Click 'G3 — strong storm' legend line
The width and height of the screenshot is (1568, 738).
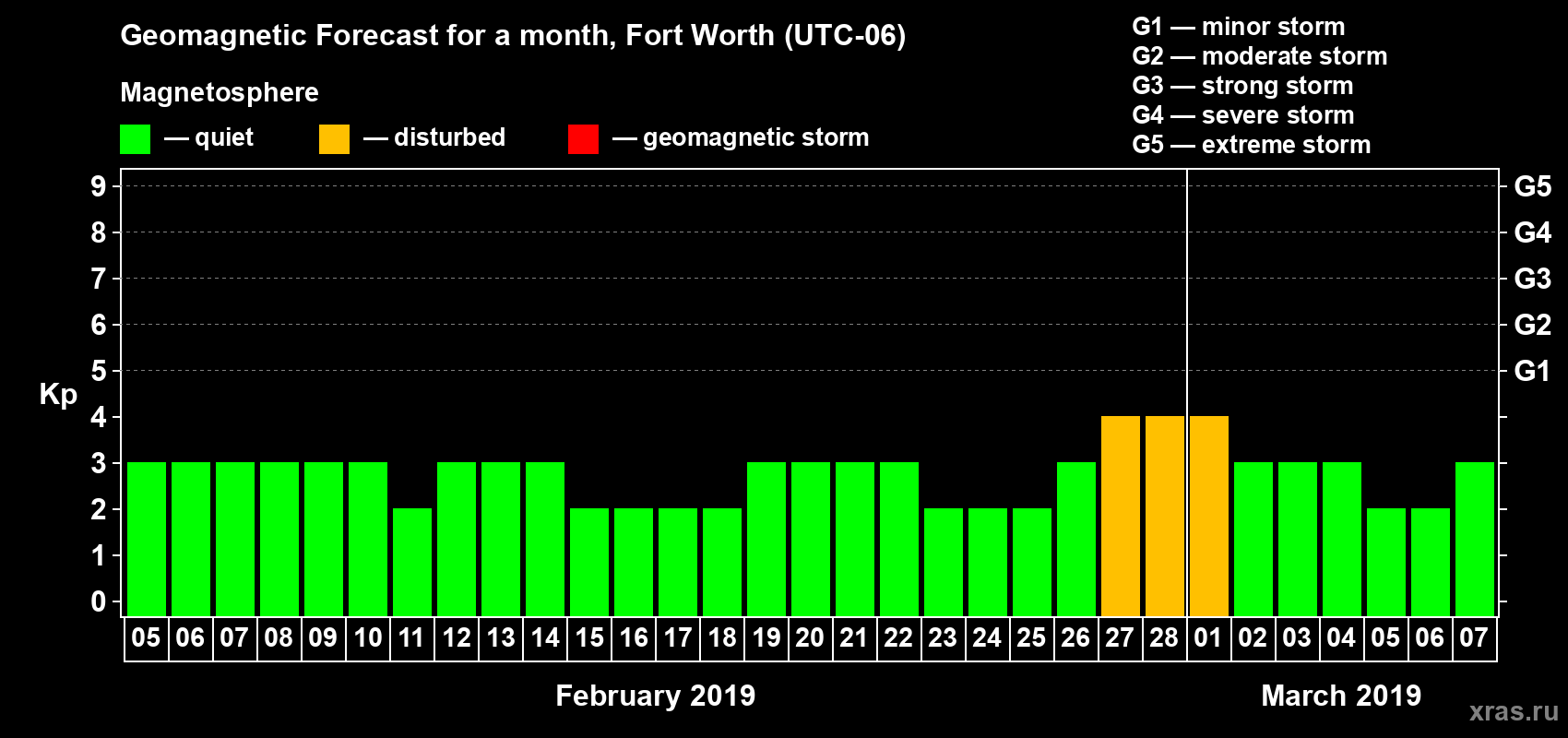click(1242, 86)
